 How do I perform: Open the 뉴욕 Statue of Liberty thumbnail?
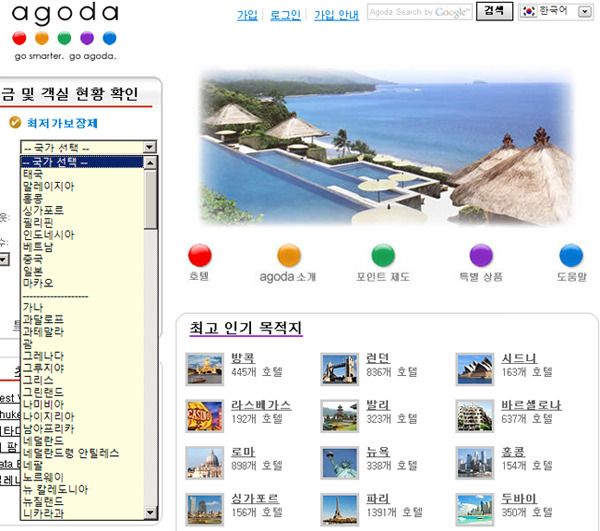(340, 463)
